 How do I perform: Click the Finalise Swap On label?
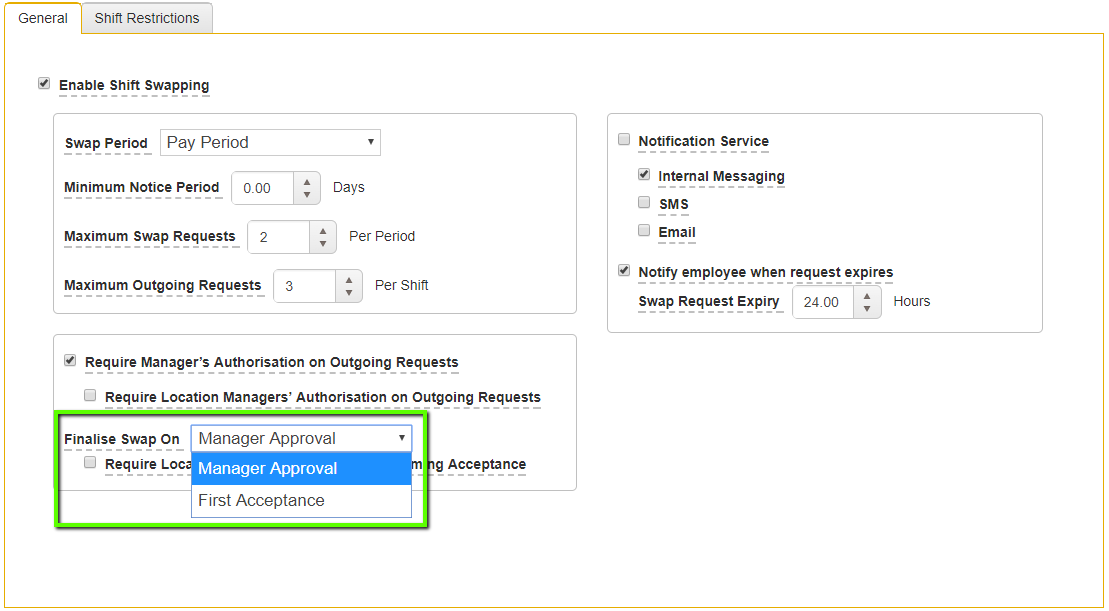(122, 439)
